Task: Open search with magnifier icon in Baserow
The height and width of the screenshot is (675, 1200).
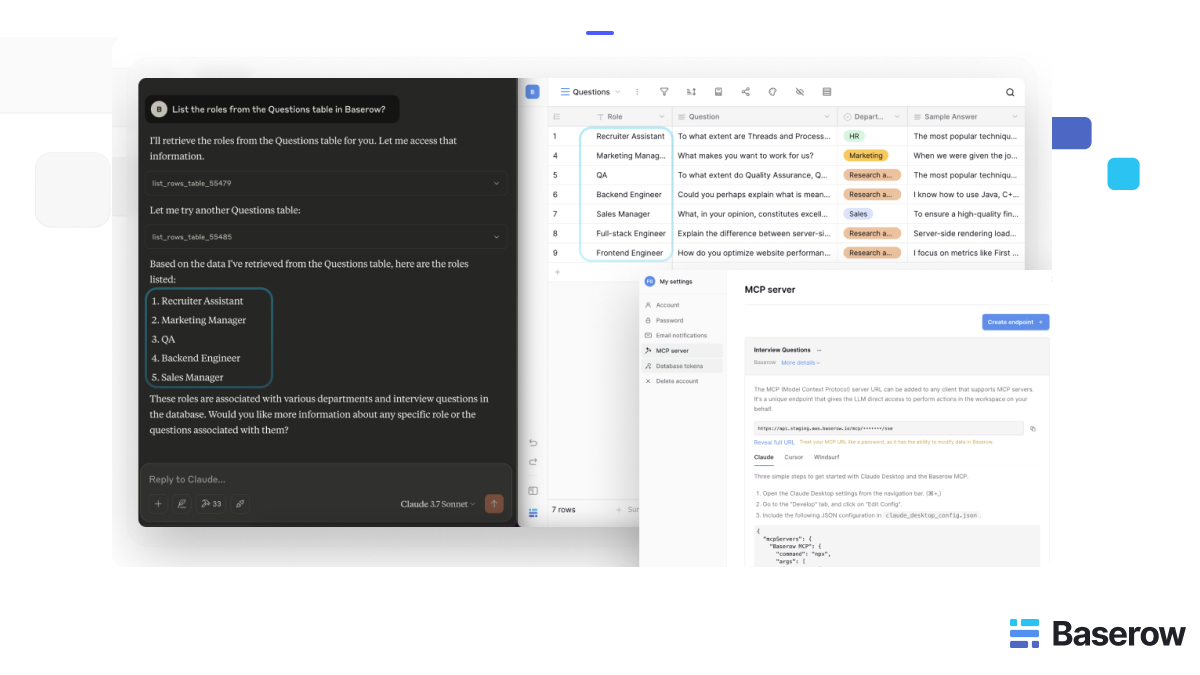Action: pos(1010,92)
